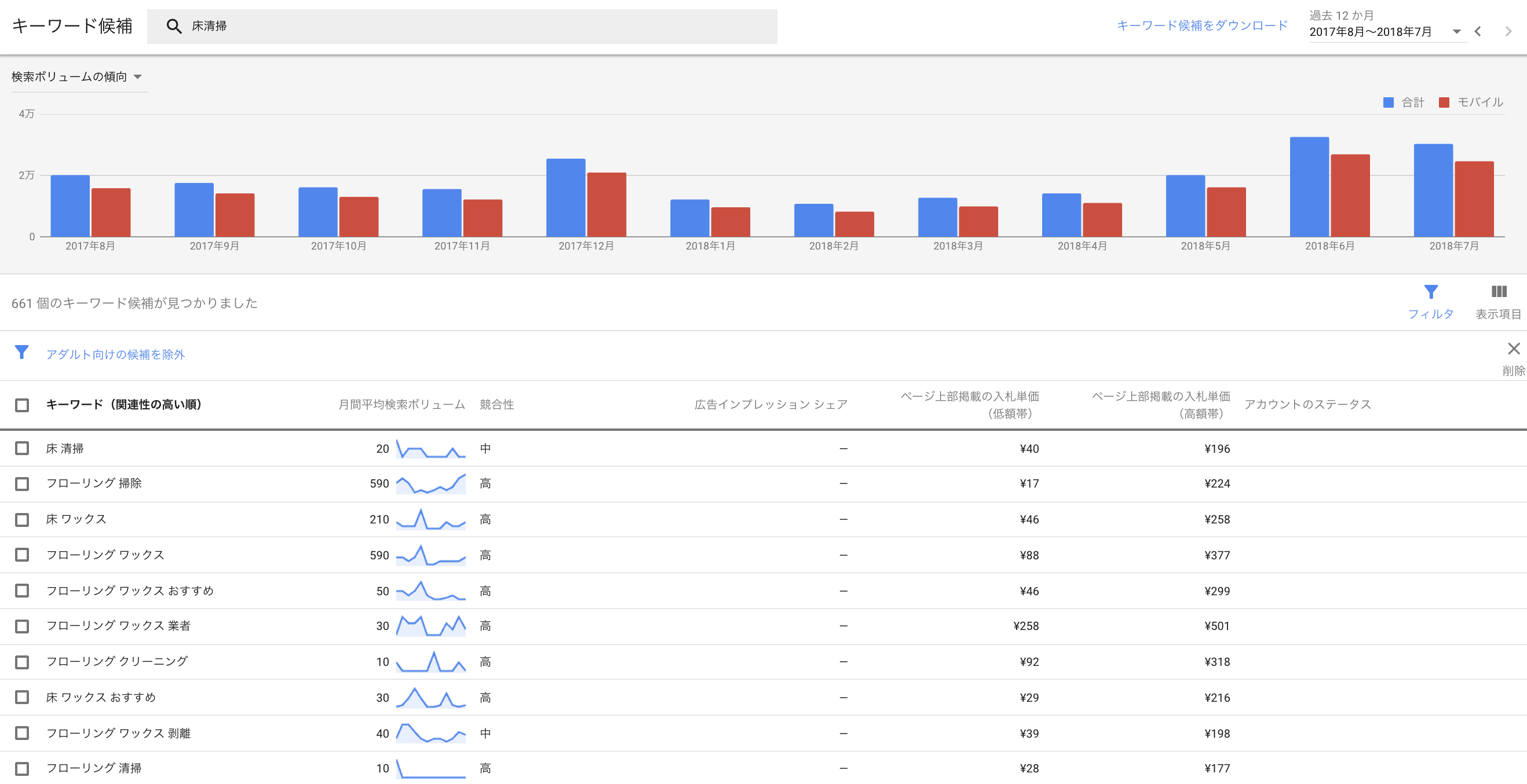Click the red モバイル legend swatch
This screenshot has width=1527, height=784.
[1444, 102]
